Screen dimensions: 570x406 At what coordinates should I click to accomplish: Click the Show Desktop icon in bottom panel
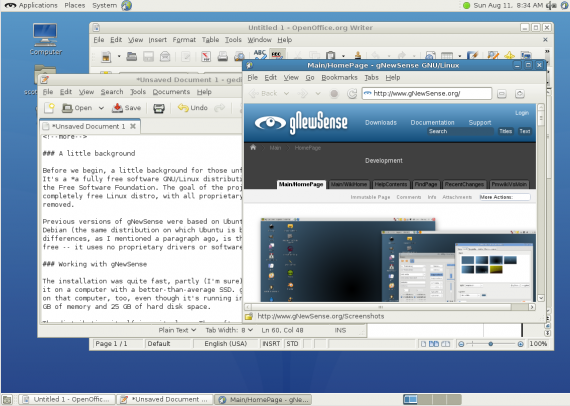pyautogui.click(x=7, y=399)
